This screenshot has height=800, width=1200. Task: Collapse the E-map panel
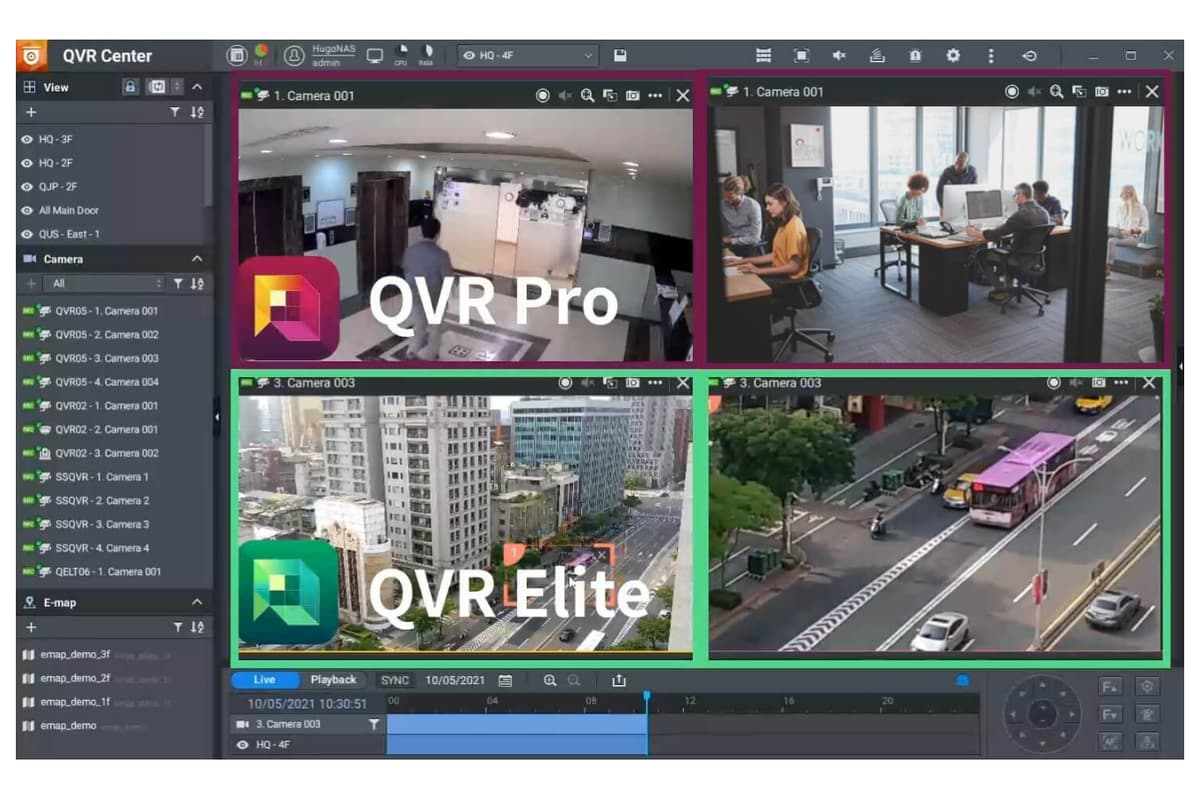(197, 602)
